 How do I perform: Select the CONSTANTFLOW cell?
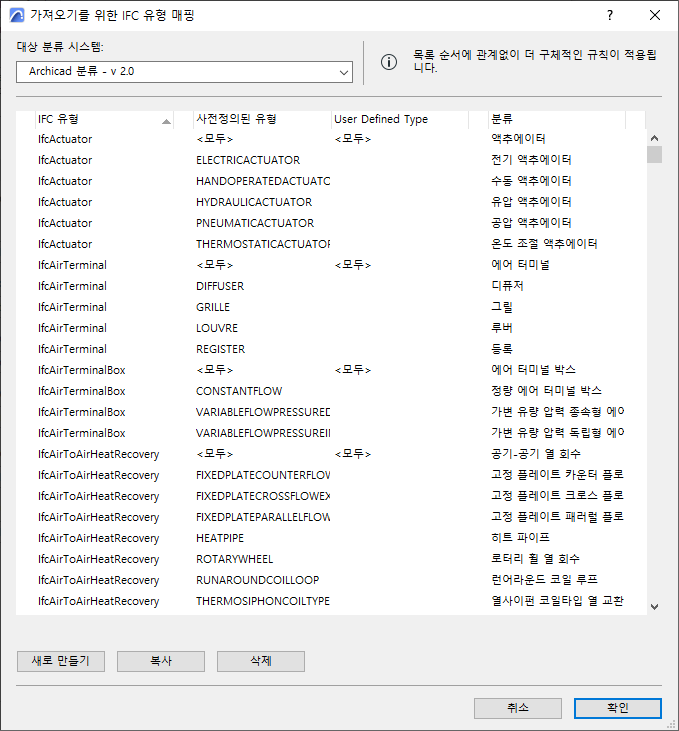[x=239, y=391]
